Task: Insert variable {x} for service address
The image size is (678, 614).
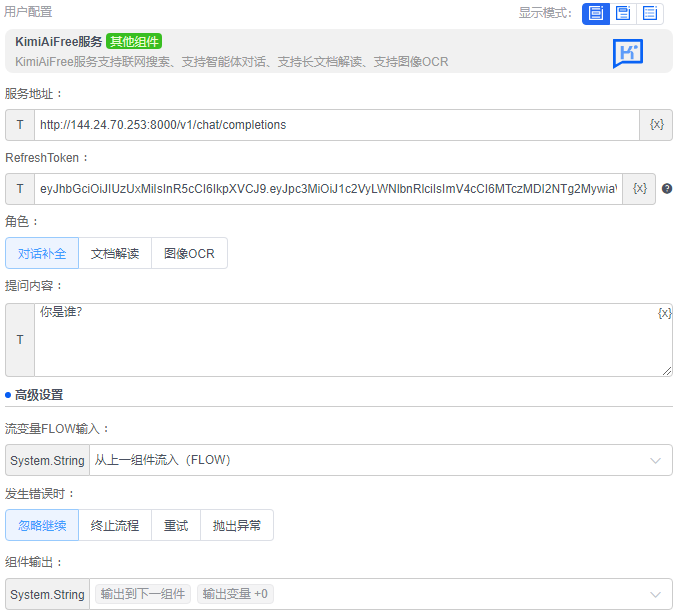Action: (x=656, y=125)
